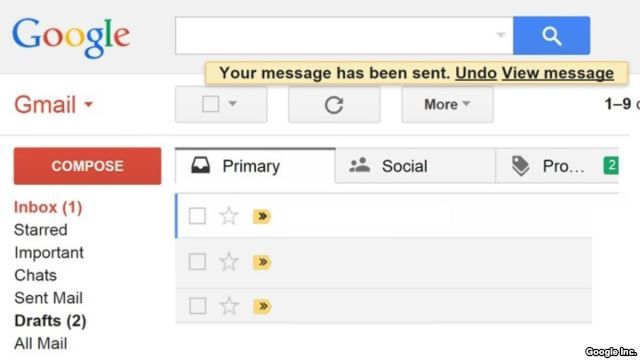Open the search options dropdown arrow
This screenshot has height=360, width=640.
[x=500, y=35]
